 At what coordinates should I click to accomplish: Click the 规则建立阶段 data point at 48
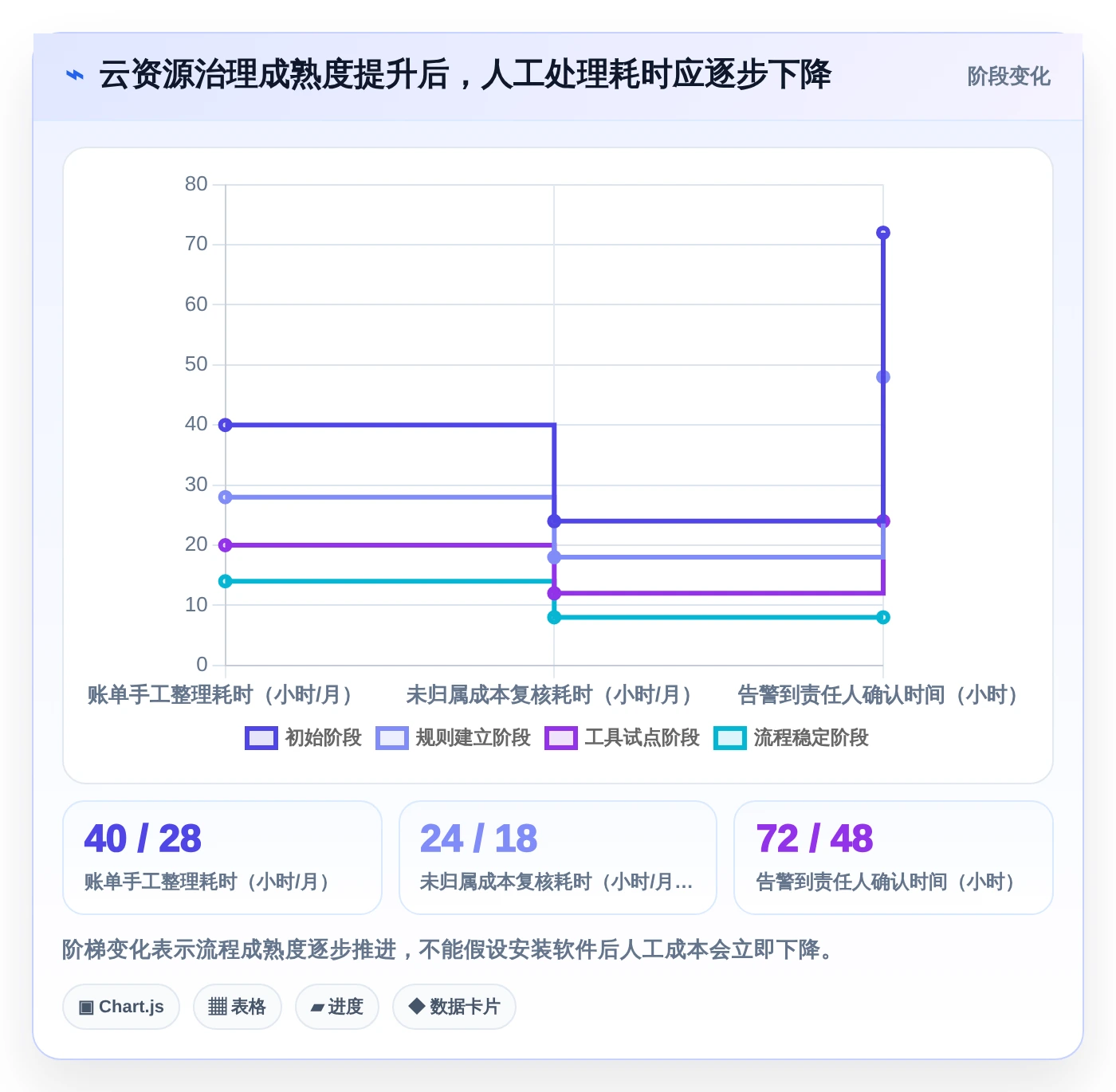click(883, 377)
